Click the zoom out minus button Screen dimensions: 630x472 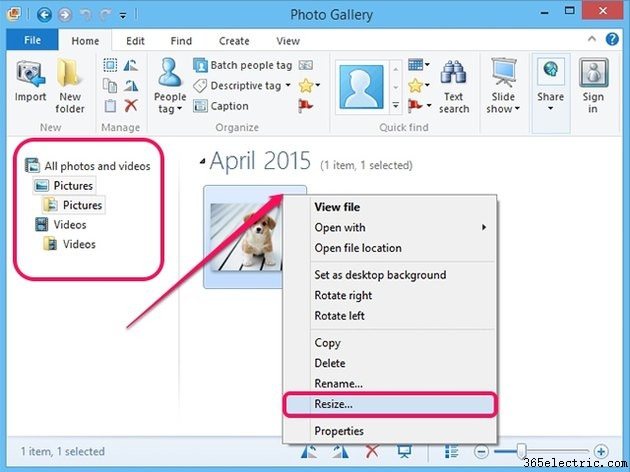(481, 452)
